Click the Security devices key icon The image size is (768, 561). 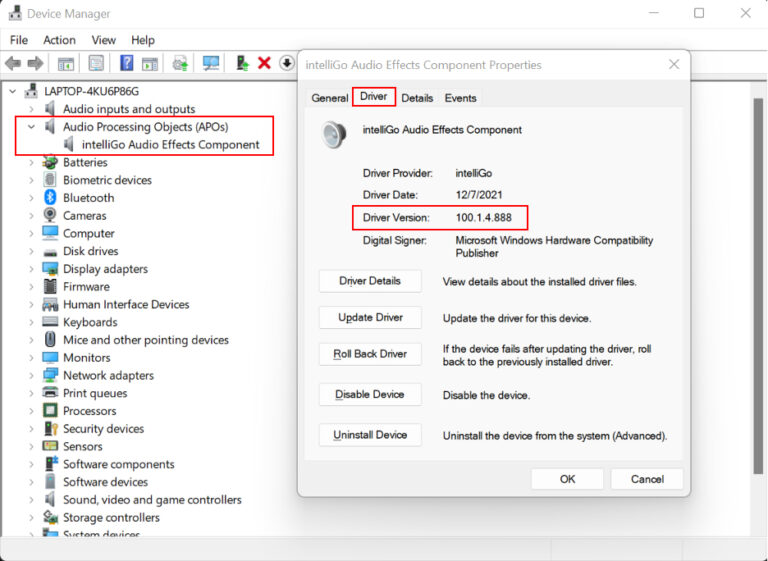coord(50,428)
